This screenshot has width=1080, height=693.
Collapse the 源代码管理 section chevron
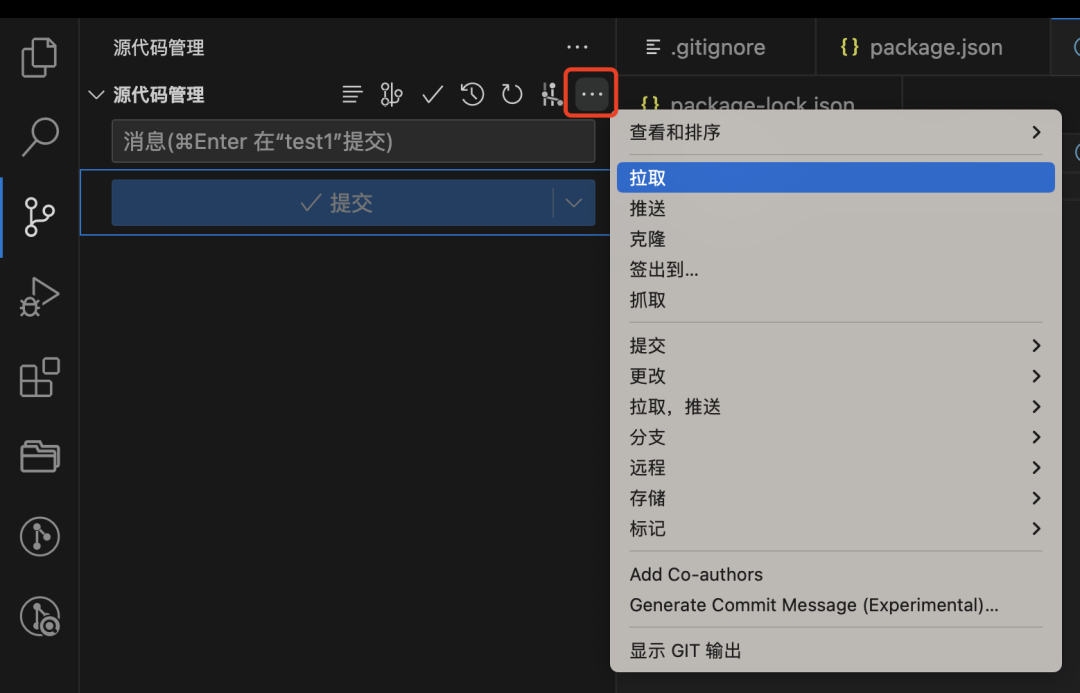tap(96, 94)
